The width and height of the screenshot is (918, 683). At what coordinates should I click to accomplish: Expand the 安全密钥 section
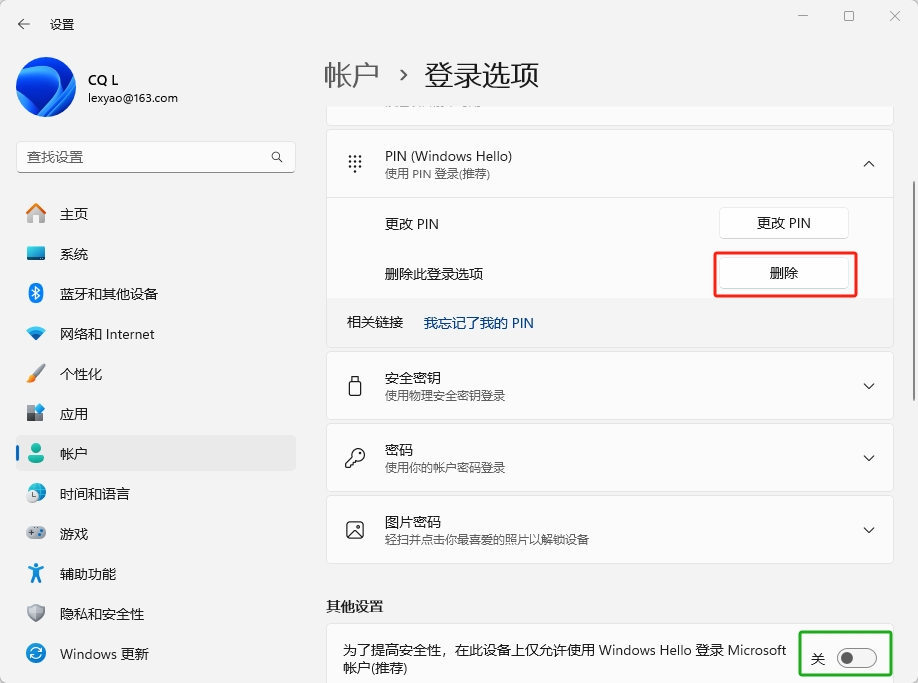coord(868,386)
